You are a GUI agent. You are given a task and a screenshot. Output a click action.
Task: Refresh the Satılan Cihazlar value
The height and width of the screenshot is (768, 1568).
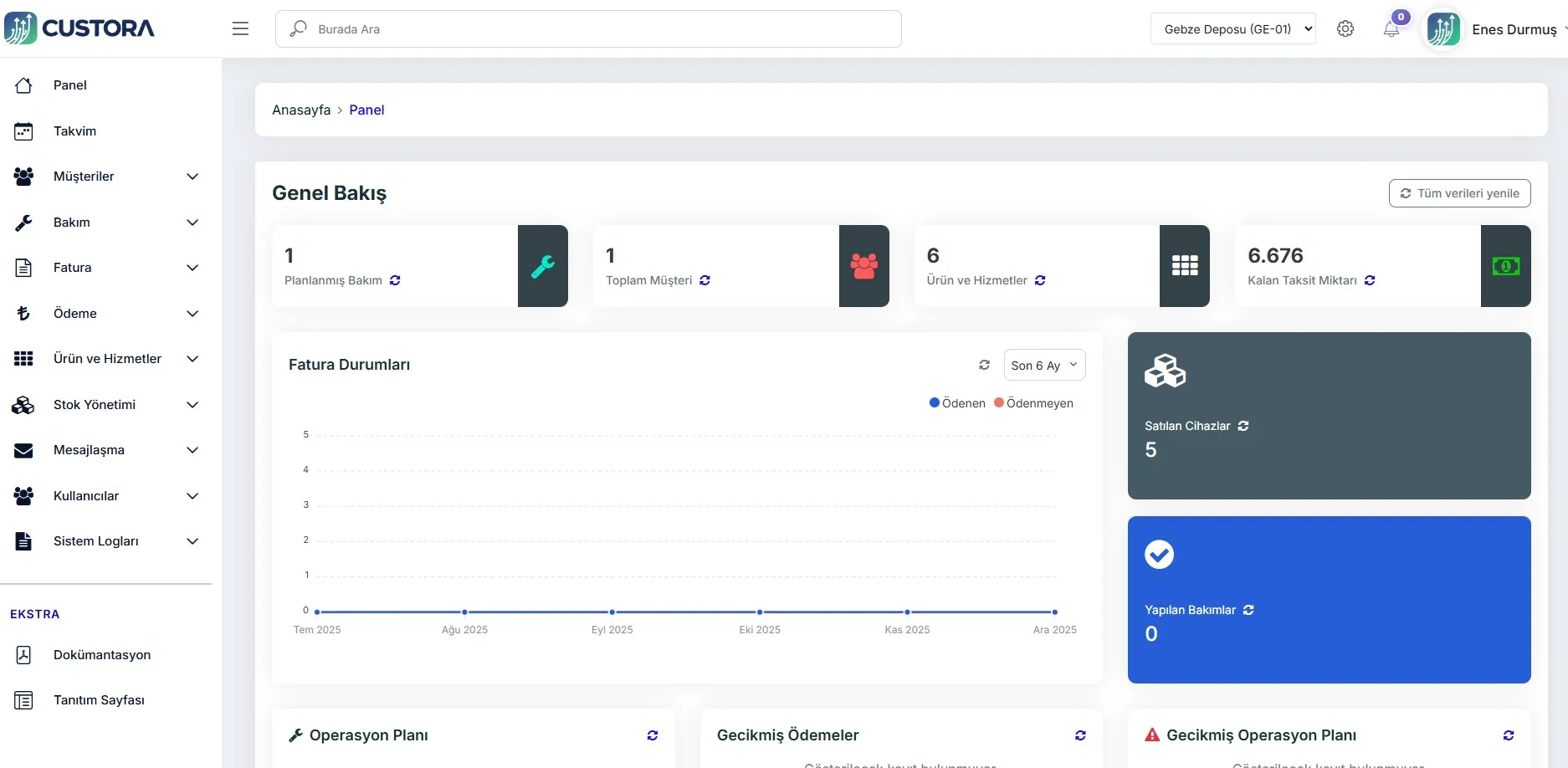click(1244, 425)
